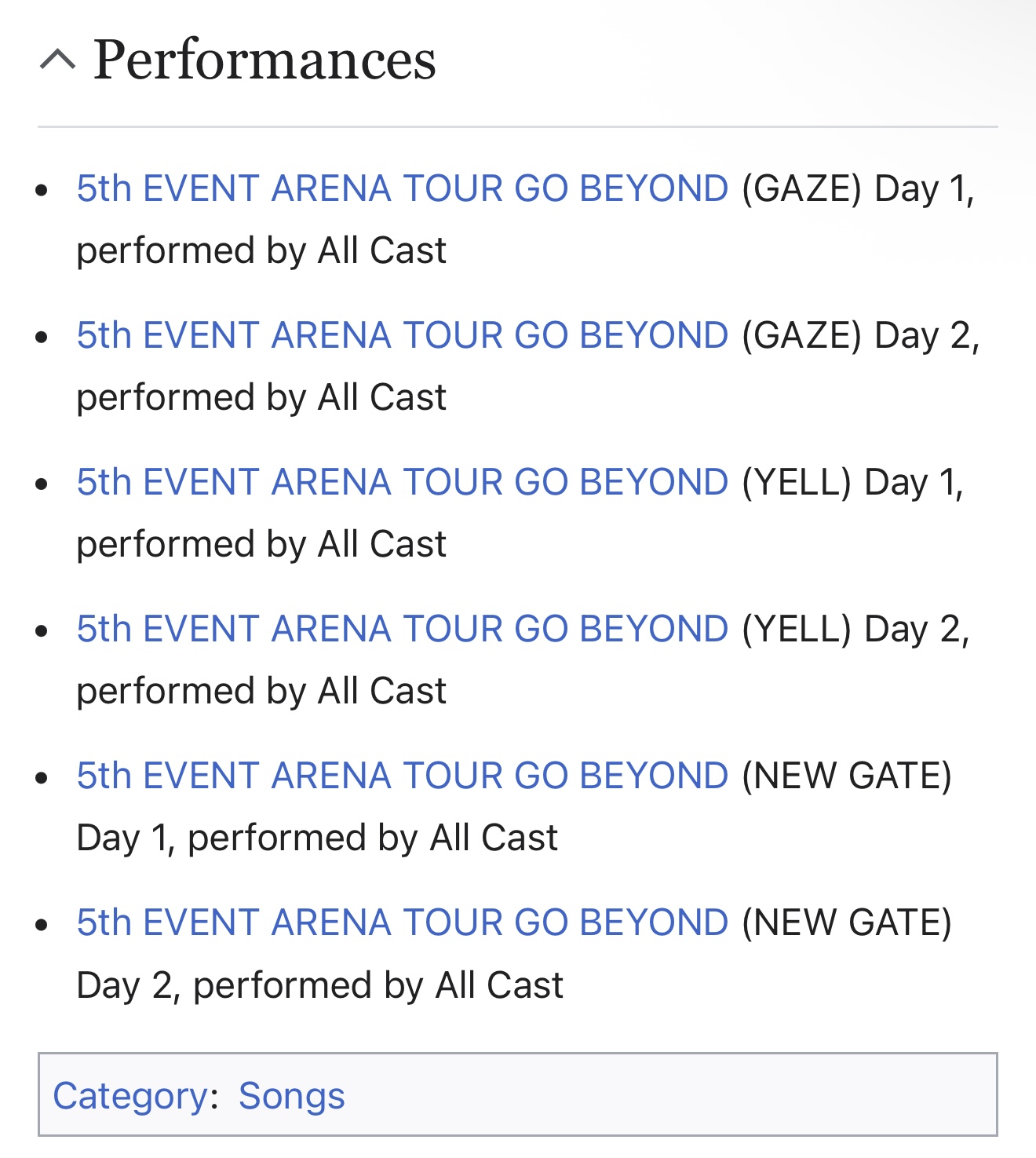Viewport: 1036px width, 1158px height.
Task: Open the tour link for GAZE Day 1
Action: pyautogui.click(x=403, y=188)
